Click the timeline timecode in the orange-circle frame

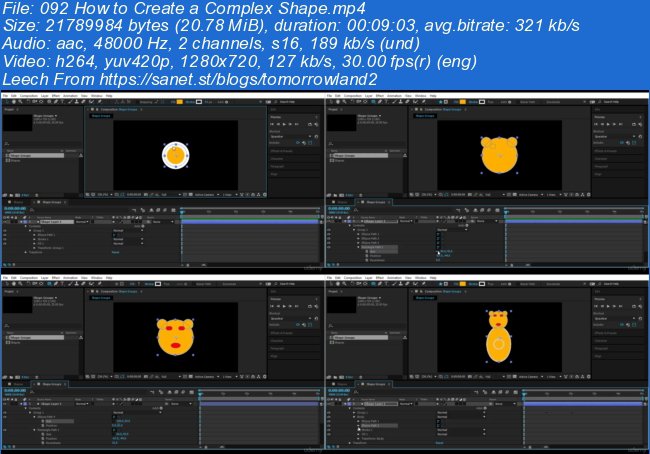(15, 208)
